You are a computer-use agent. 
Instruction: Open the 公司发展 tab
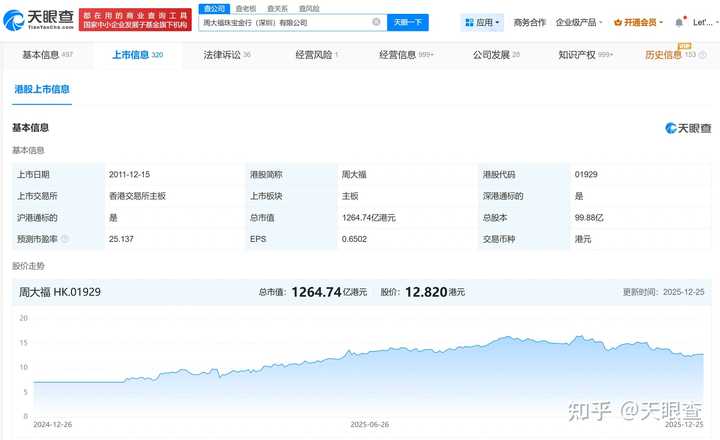pyautogui.click(x=496, y=55)
